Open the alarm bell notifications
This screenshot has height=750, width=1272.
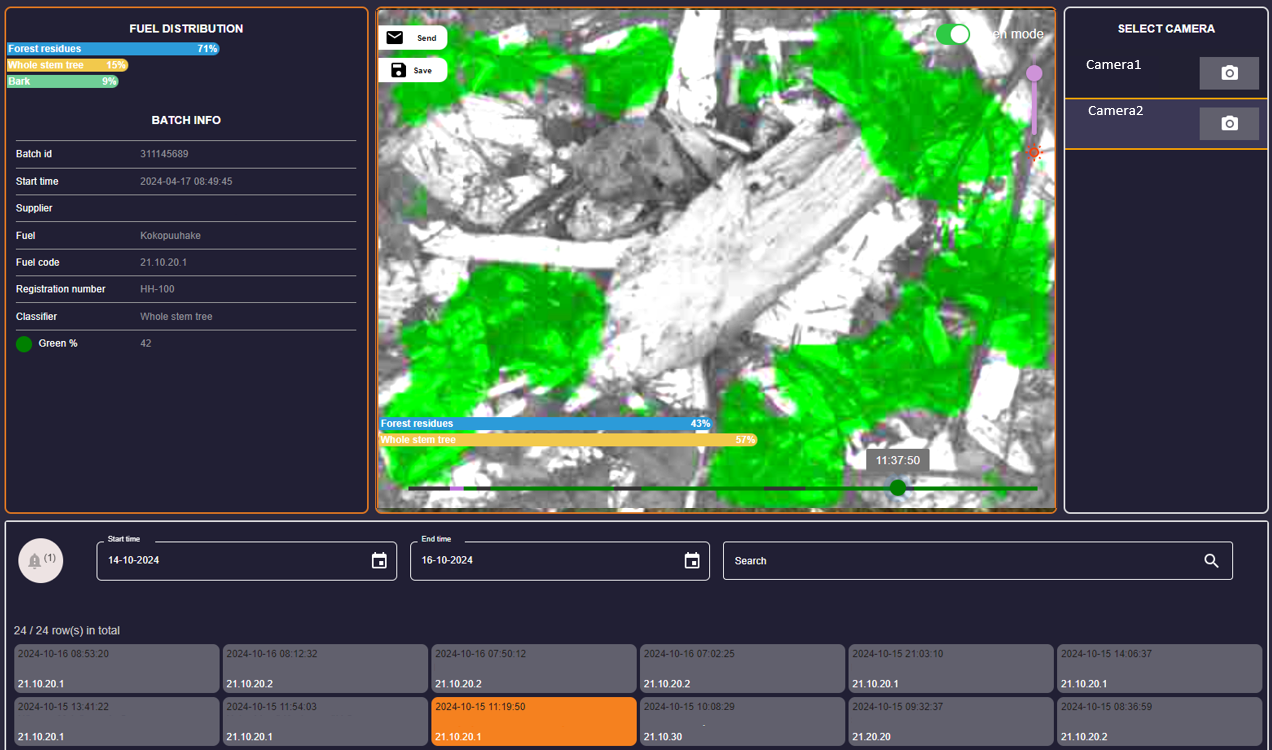tap(40, 561)
